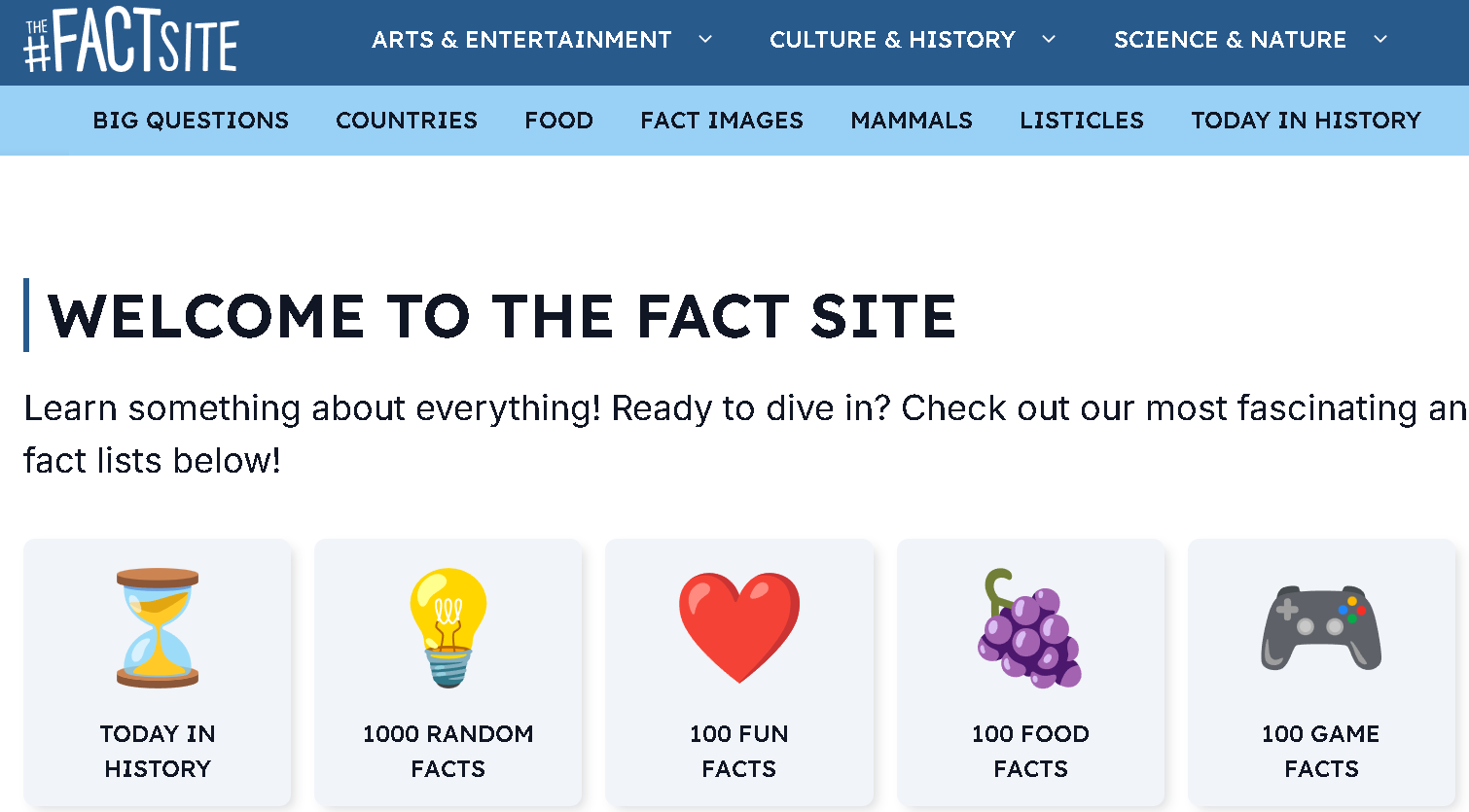The height and width of the screenshot is (812, 1469).
Task: Select the Food menu item
Action: [558, 120]
